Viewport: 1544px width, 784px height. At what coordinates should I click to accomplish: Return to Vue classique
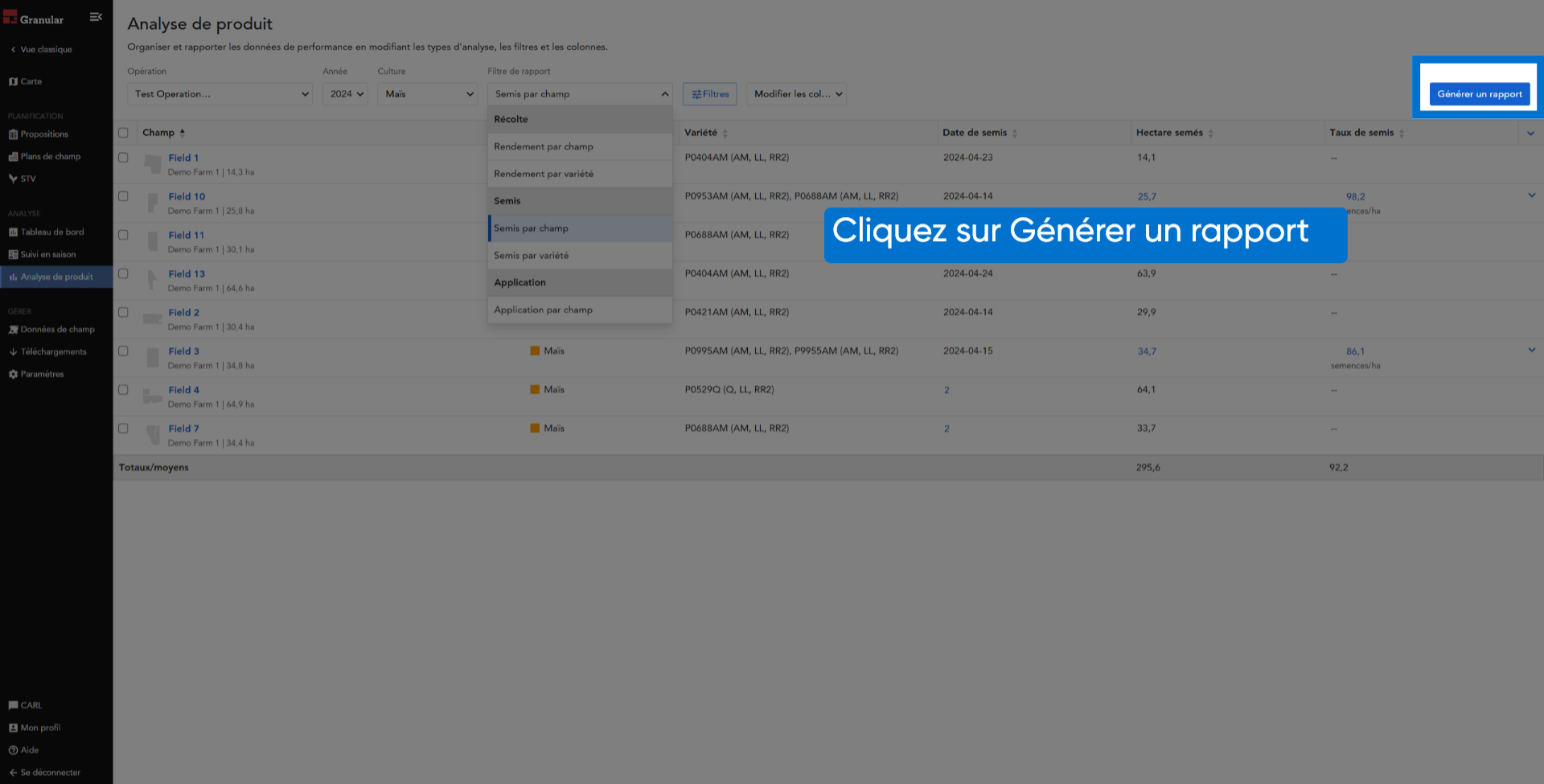(x=41, y=50)
